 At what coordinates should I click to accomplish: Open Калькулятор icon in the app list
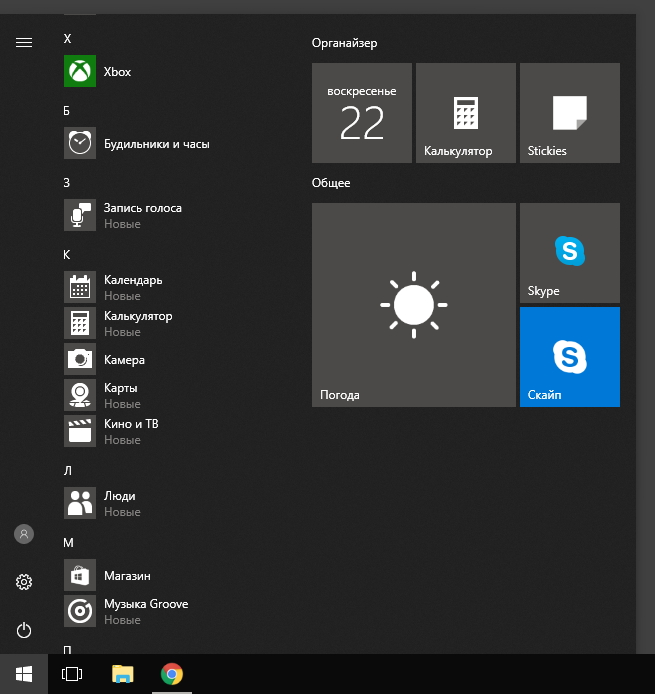click(80, 323)
